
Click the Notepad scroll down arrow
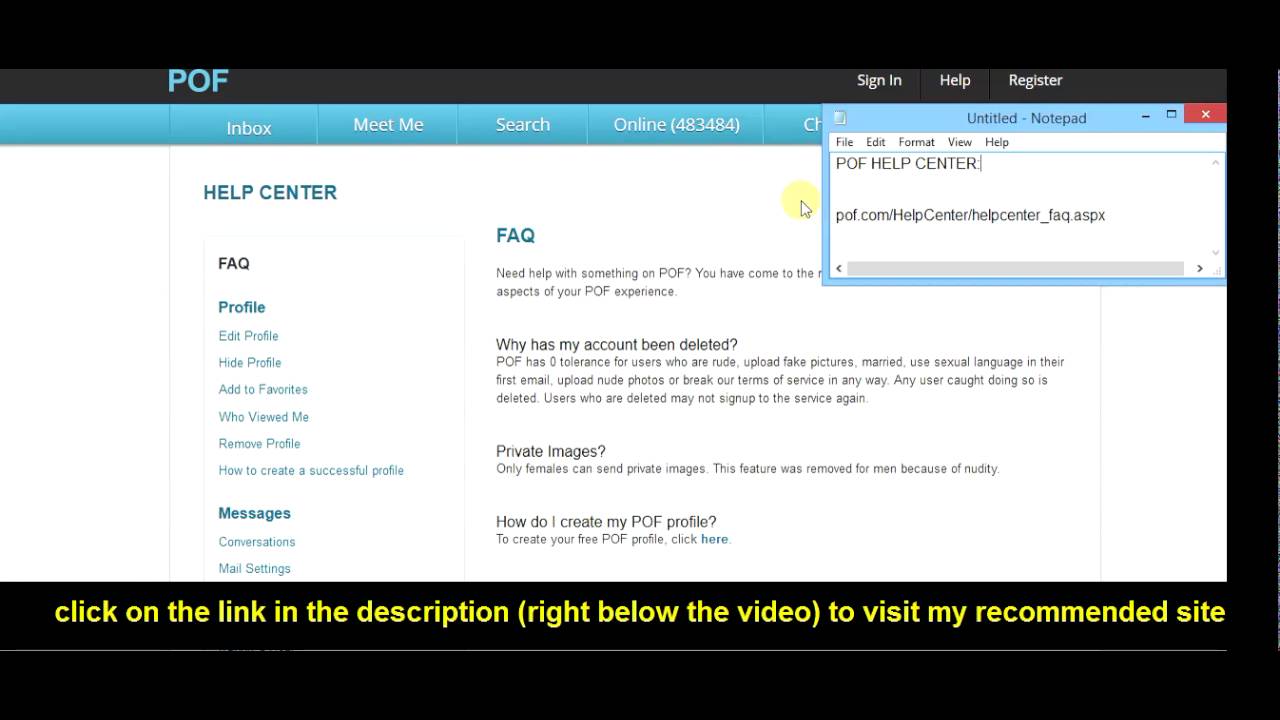click(1216, 253)
